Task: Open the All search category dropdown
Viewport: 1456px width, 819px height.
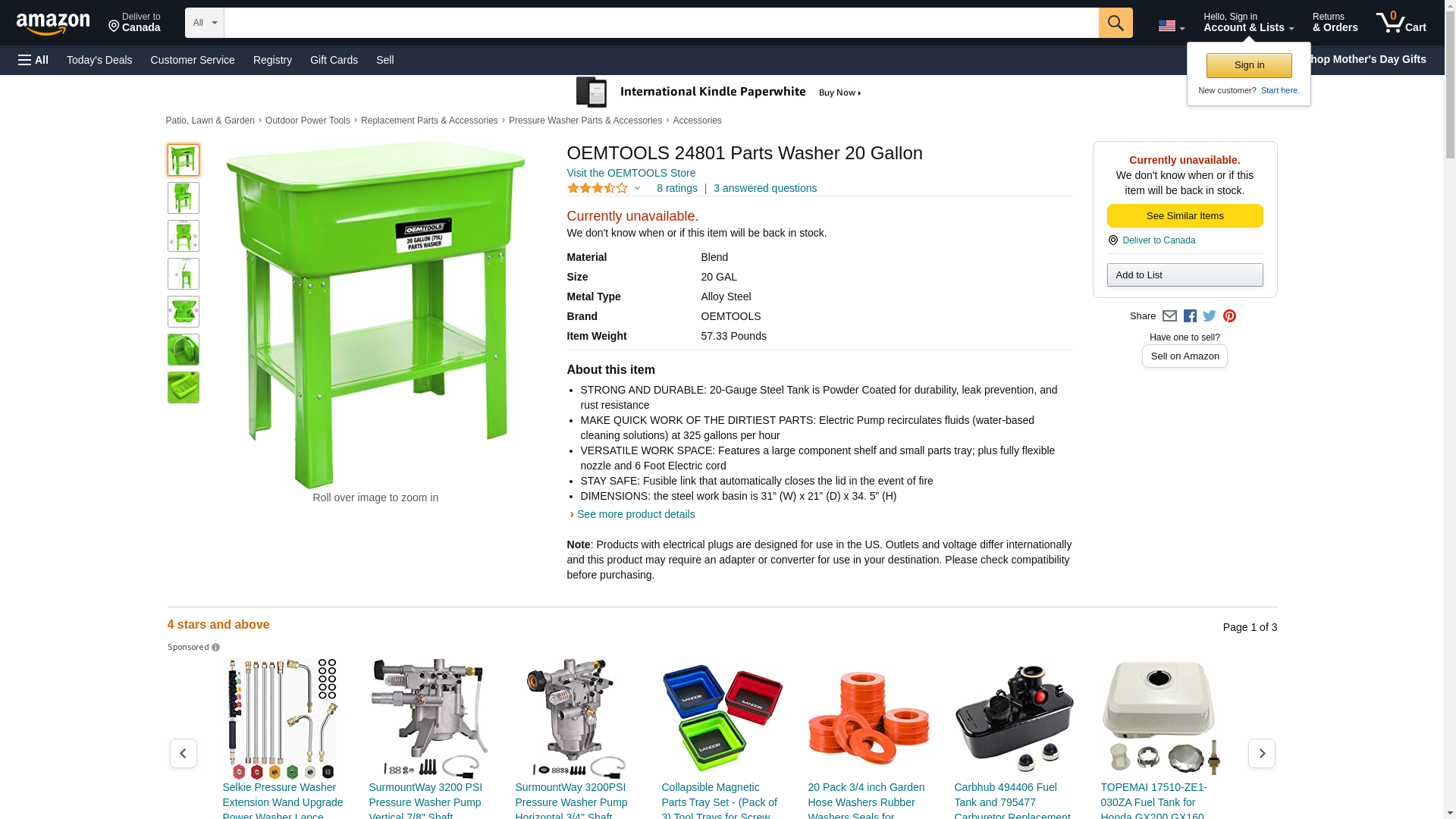Action: click(x=204, y=23)
